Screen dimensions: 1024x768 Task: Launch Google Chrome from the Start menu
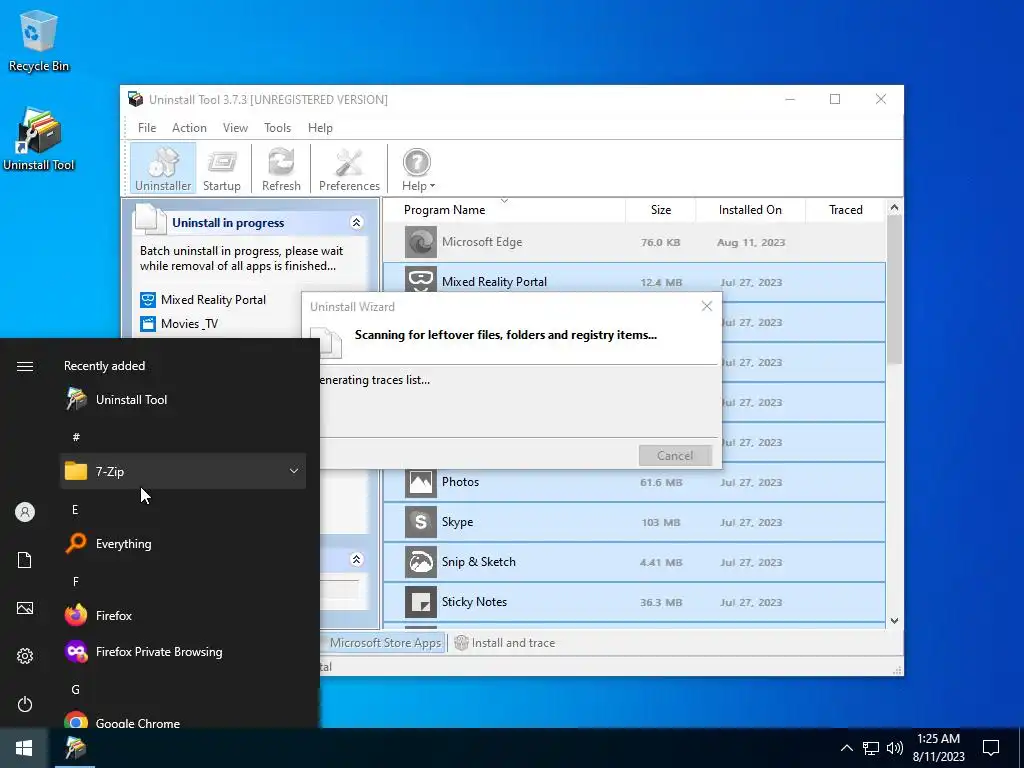[x=183, y=723]
